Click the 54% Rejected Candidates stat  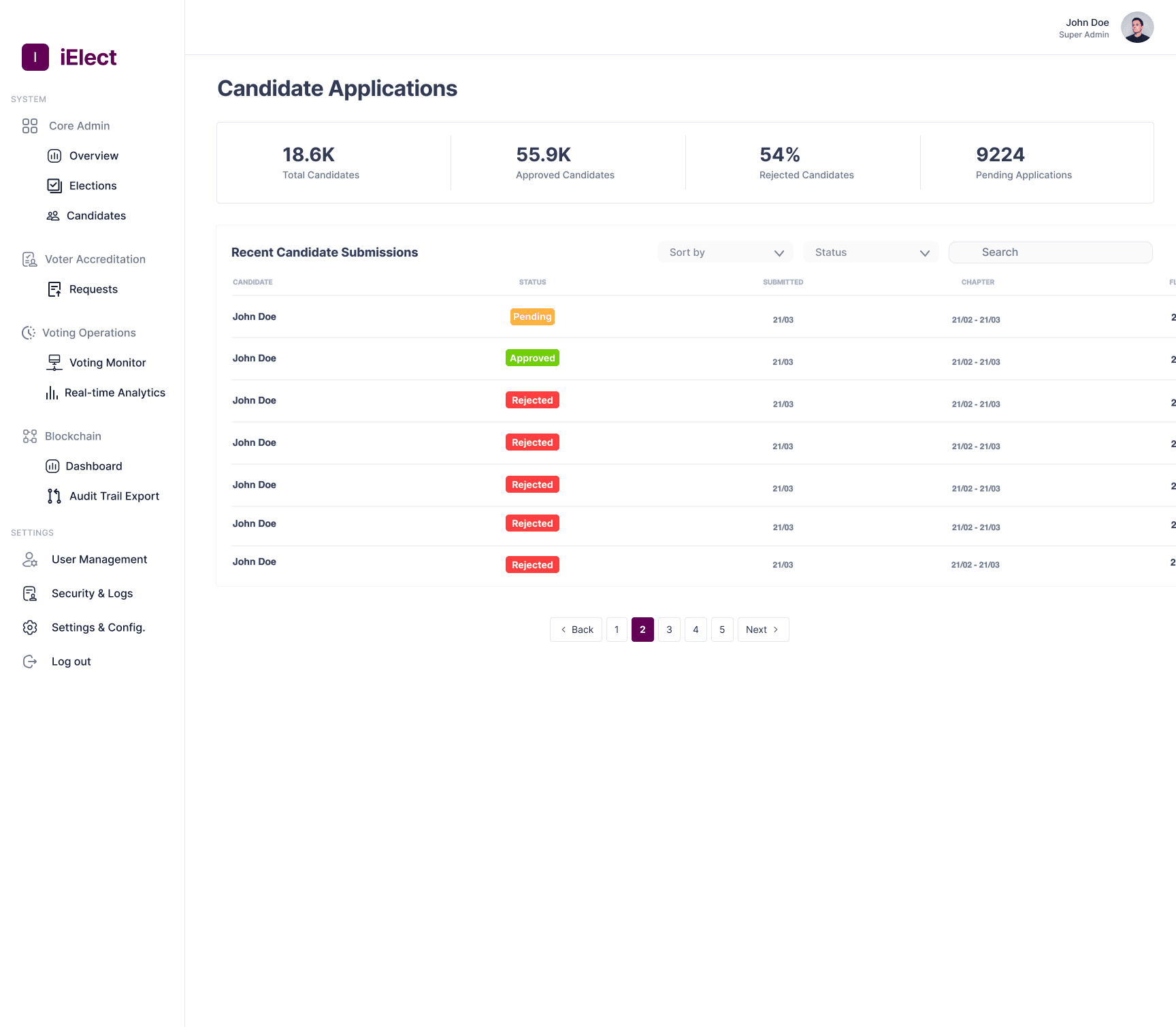coord(806,163)
